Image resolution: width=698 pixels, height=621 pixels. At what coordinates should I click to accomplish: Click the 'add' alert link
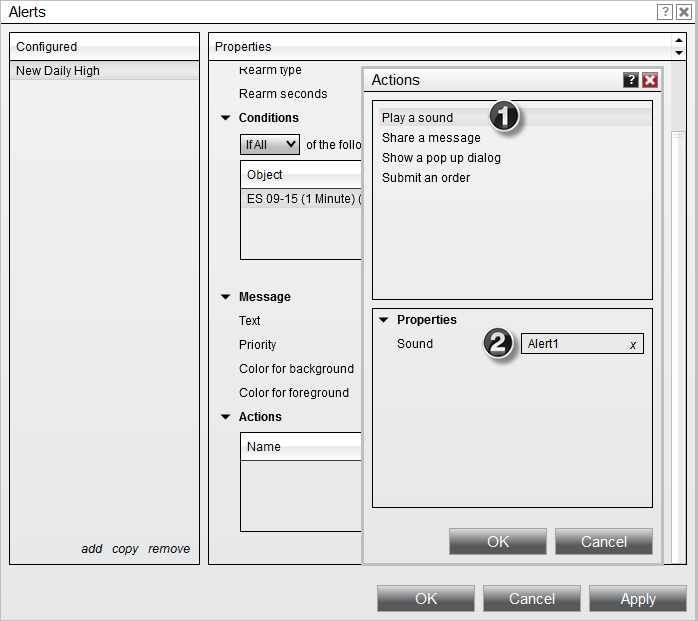pyautogui.click(x=92, y=549)
